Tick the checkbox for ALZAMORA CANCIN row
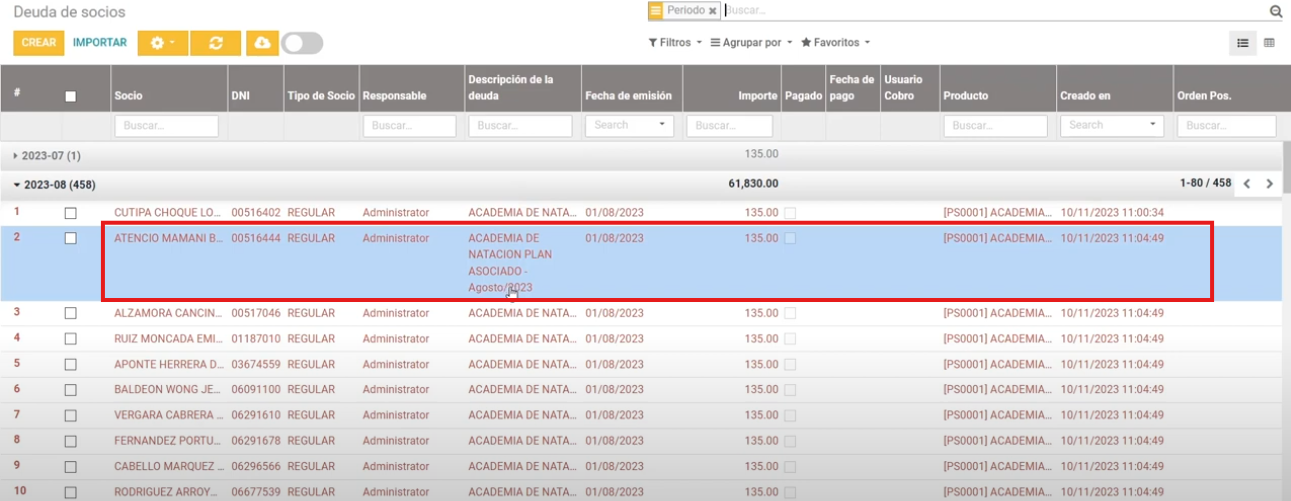 coord(70,313)
